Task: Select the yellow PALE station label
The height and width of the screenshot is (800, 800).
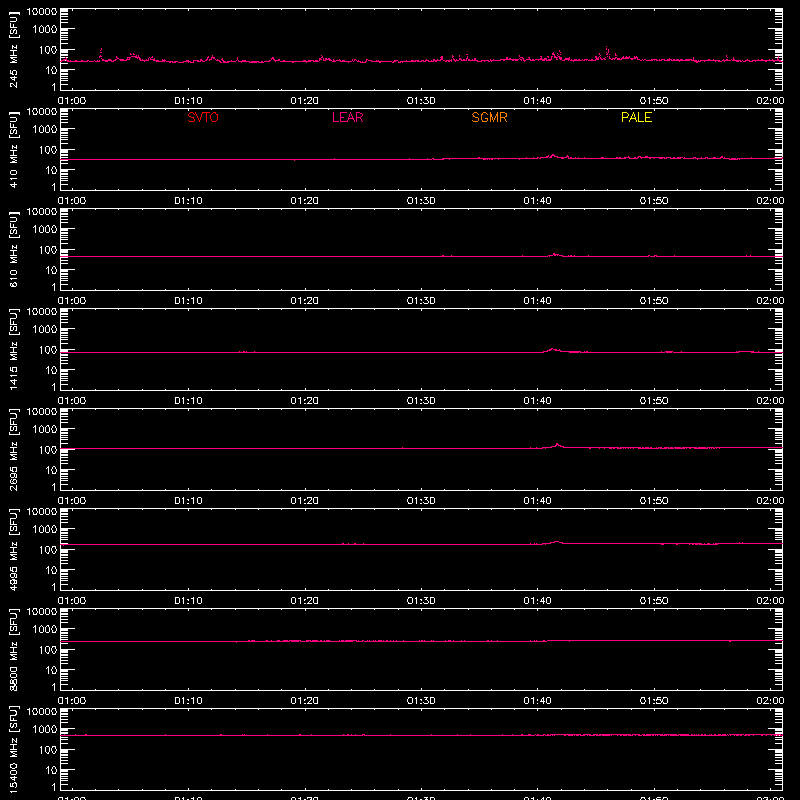Action: [636, 117]
